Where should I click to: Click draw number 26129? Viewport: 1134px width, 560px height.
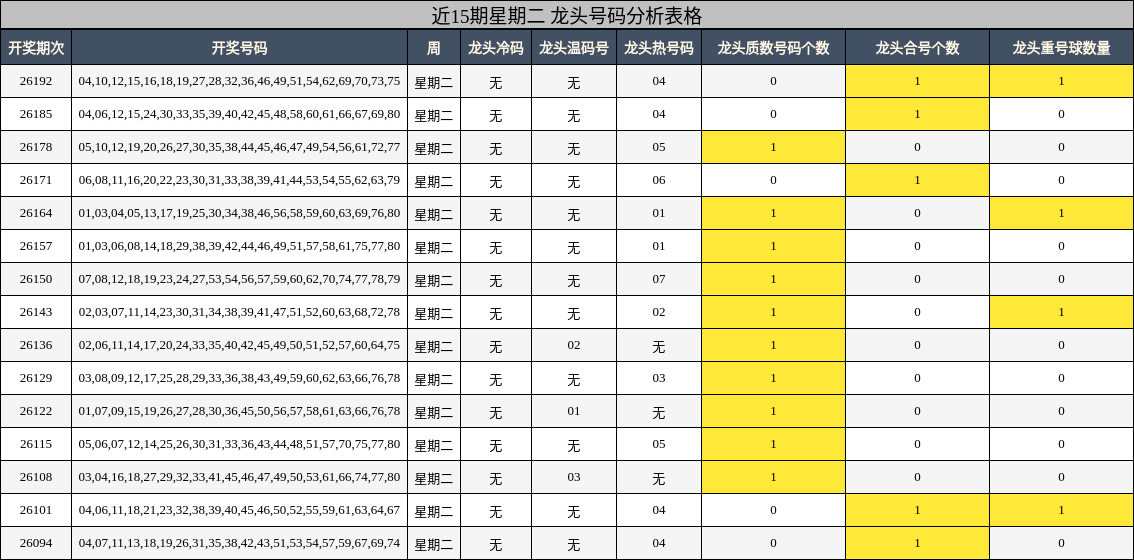point(36,378)
